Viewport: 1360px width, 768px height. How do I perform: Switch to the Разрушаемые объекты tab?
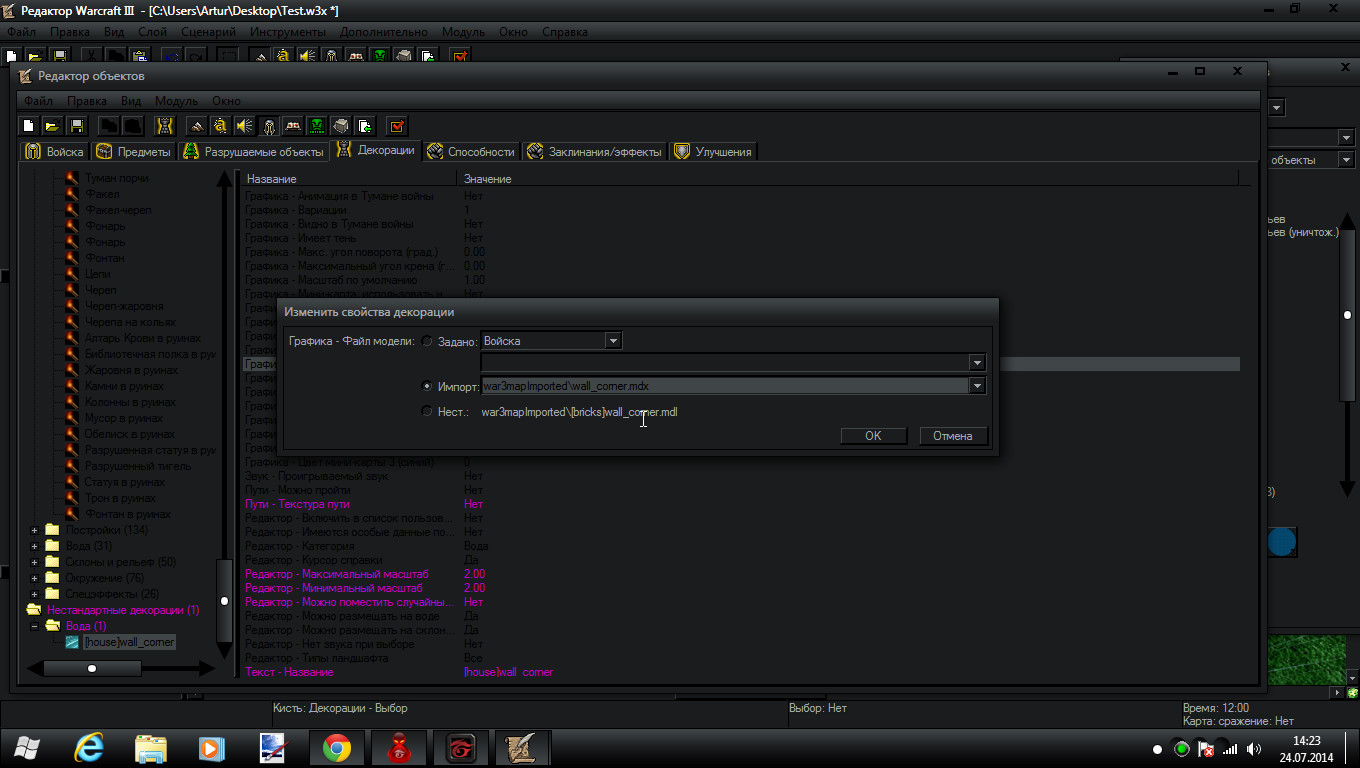tap(253, 151)
